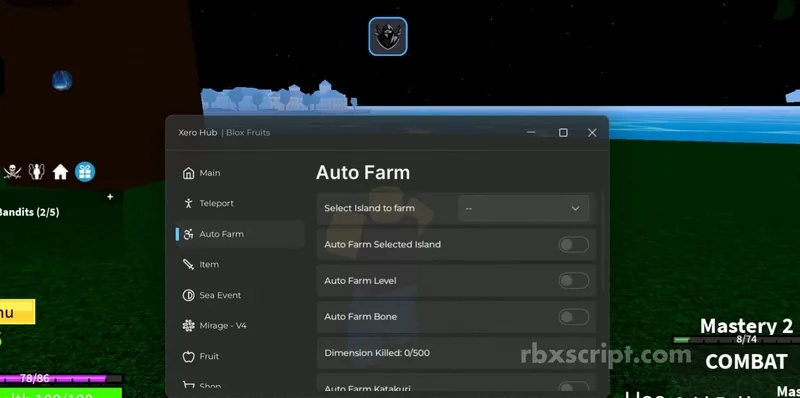Switch to the Fruit tab
This screenshot has height=398, width=800.
(240, 356)
